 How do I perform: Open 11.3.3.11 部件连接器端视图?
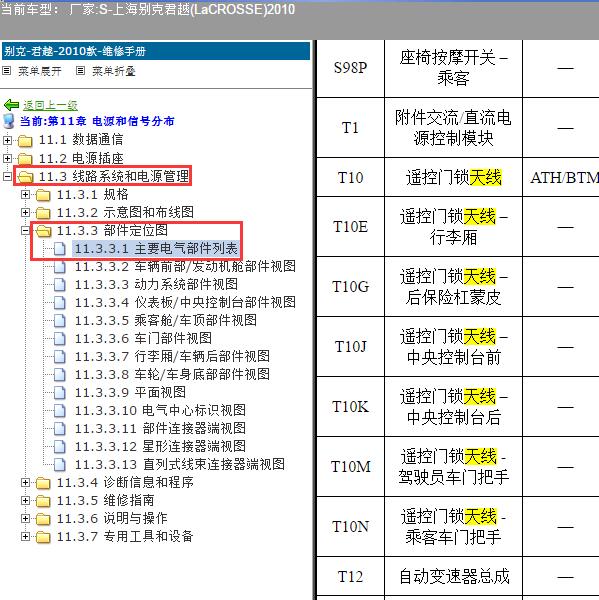160,428
